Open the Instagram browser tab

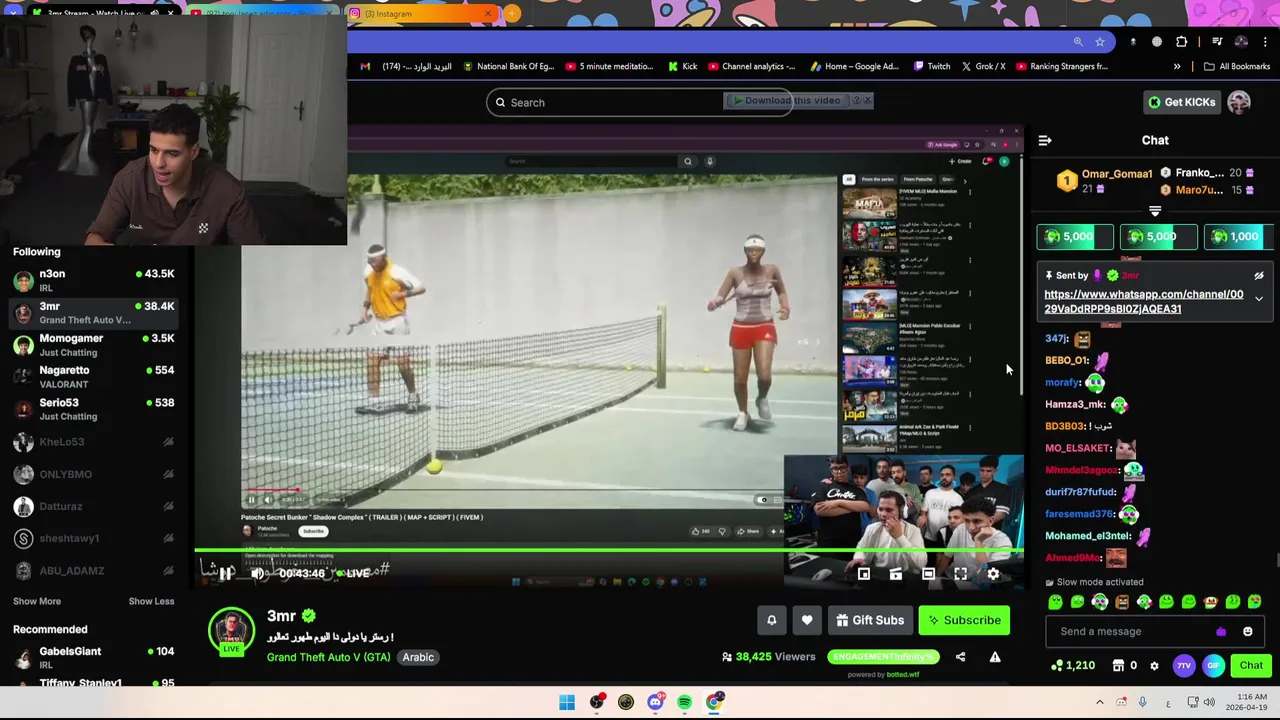420,14
